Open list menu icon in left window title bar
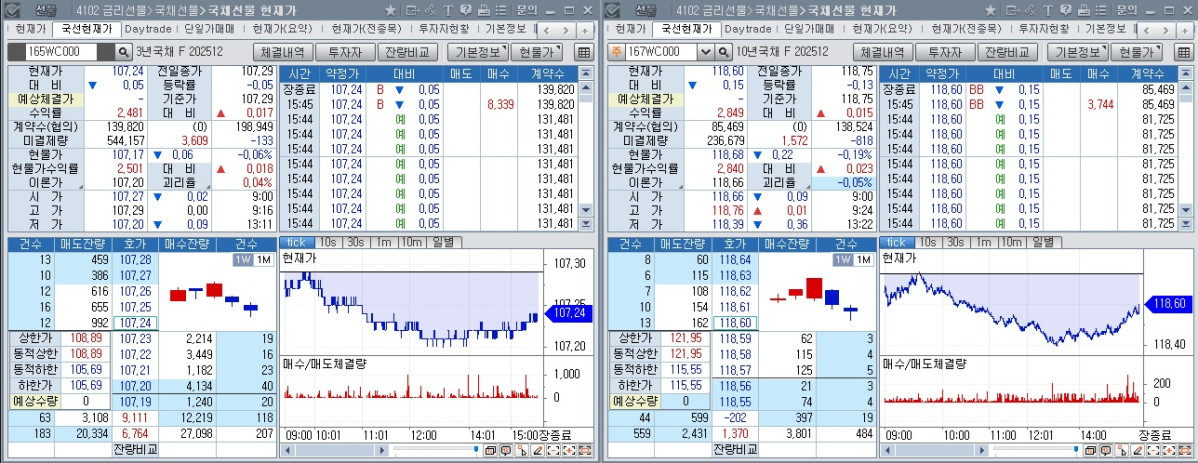 (500, 11)
